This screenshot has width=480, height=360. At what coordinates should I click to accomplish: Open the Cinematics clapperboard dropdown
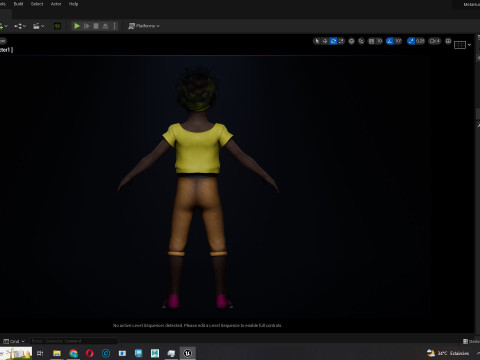39,26
